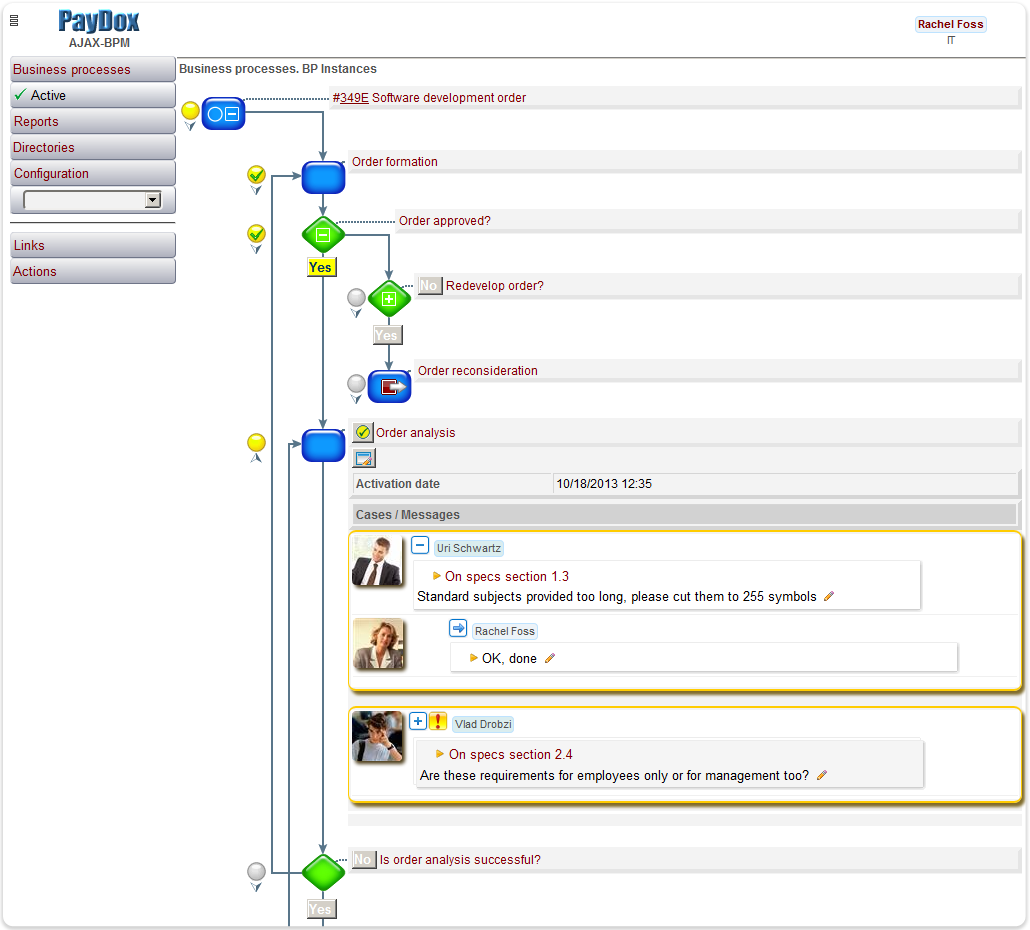Click the yellow status ball beside start event
Viewport: 1030px width, 930px height.
(190, 110)
